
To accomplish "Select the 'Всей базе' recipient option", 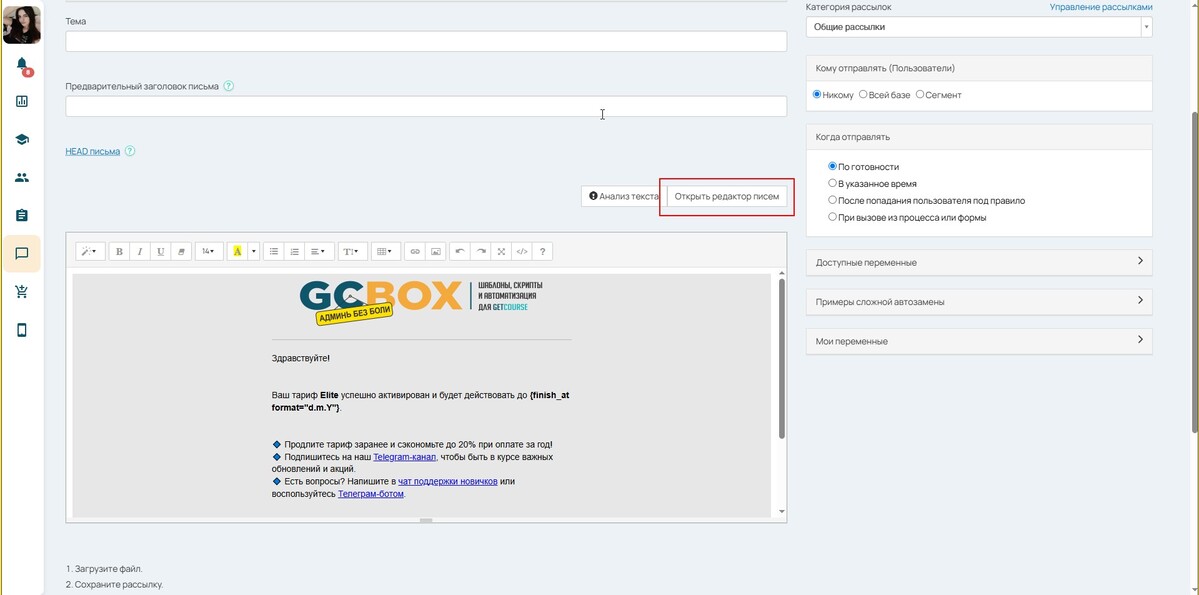I will click(x=863, y=95).
